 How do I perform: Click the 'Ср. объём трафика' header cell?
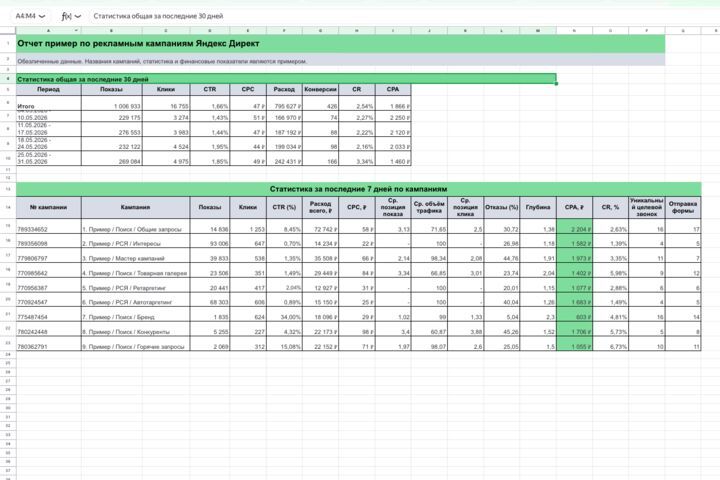click(429, 207)
